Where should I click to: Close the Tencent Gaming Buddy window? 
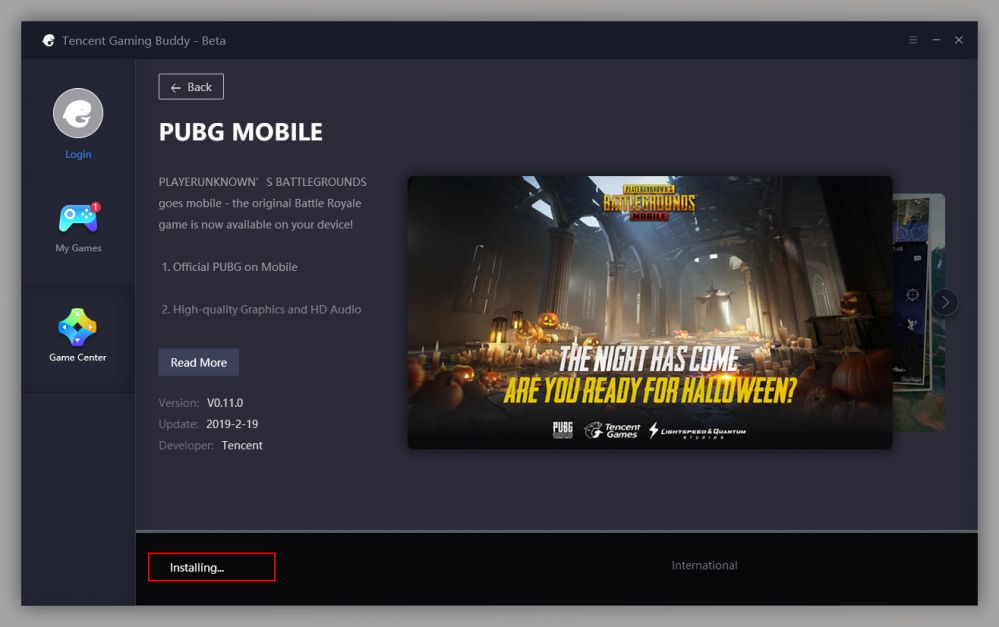tap(958, 40)
